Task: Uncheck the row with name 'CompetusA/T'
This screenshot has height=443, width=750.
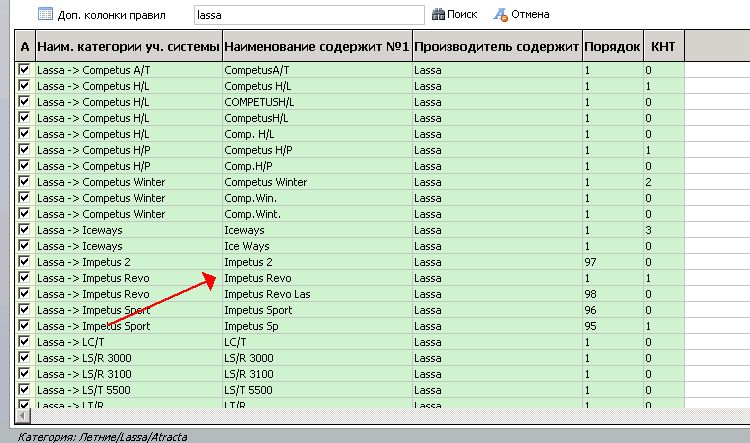Action: [24, 69]
